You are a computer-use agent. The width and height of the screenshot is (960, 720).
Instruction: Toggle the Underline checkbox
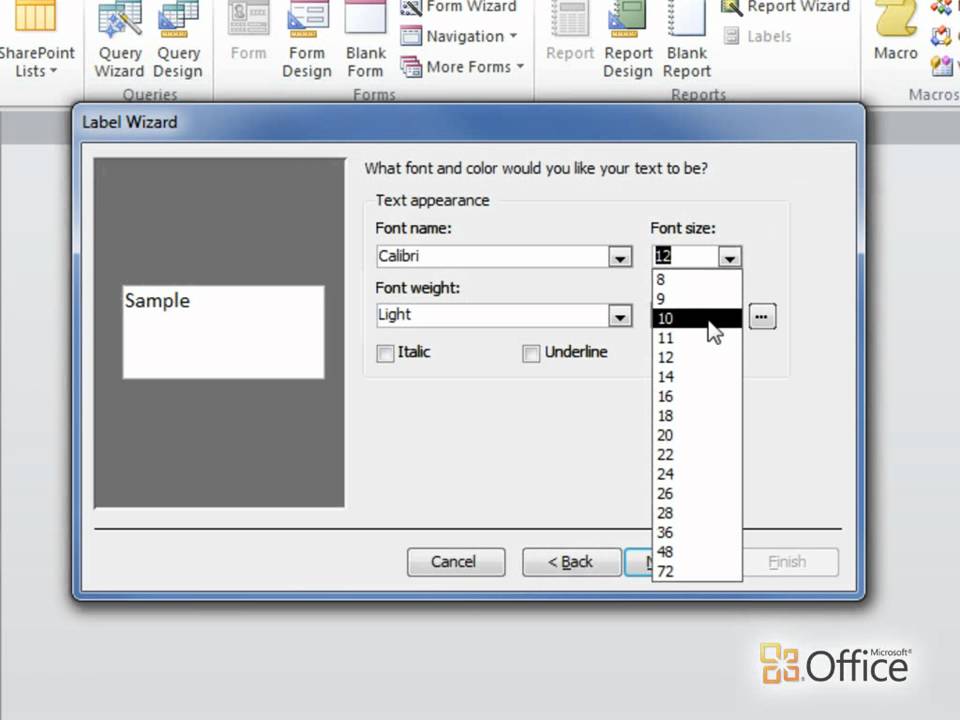531,353
